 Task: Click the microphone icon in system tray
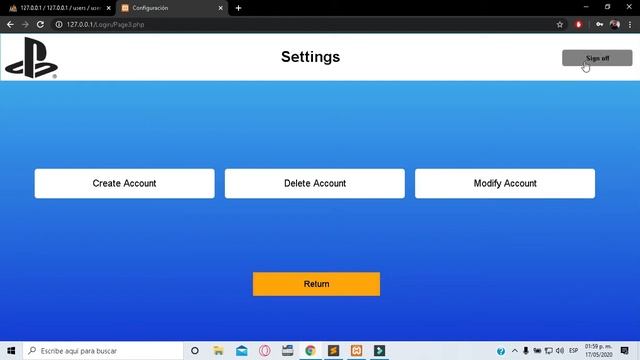point(526,351)
